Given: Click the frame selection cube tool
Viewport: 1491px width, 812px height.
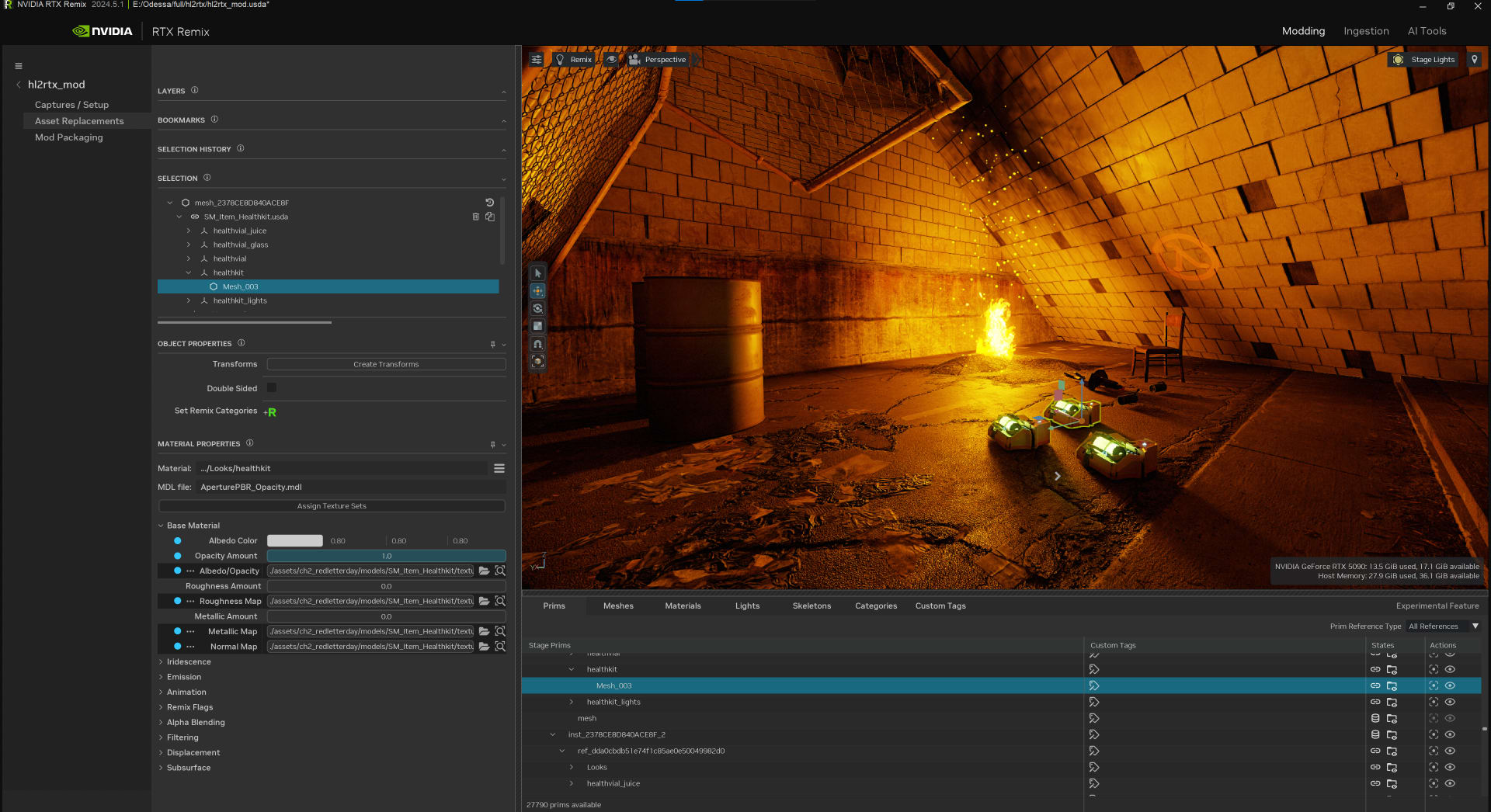Looking at the screenshot, I should click(x=537, y=362).
